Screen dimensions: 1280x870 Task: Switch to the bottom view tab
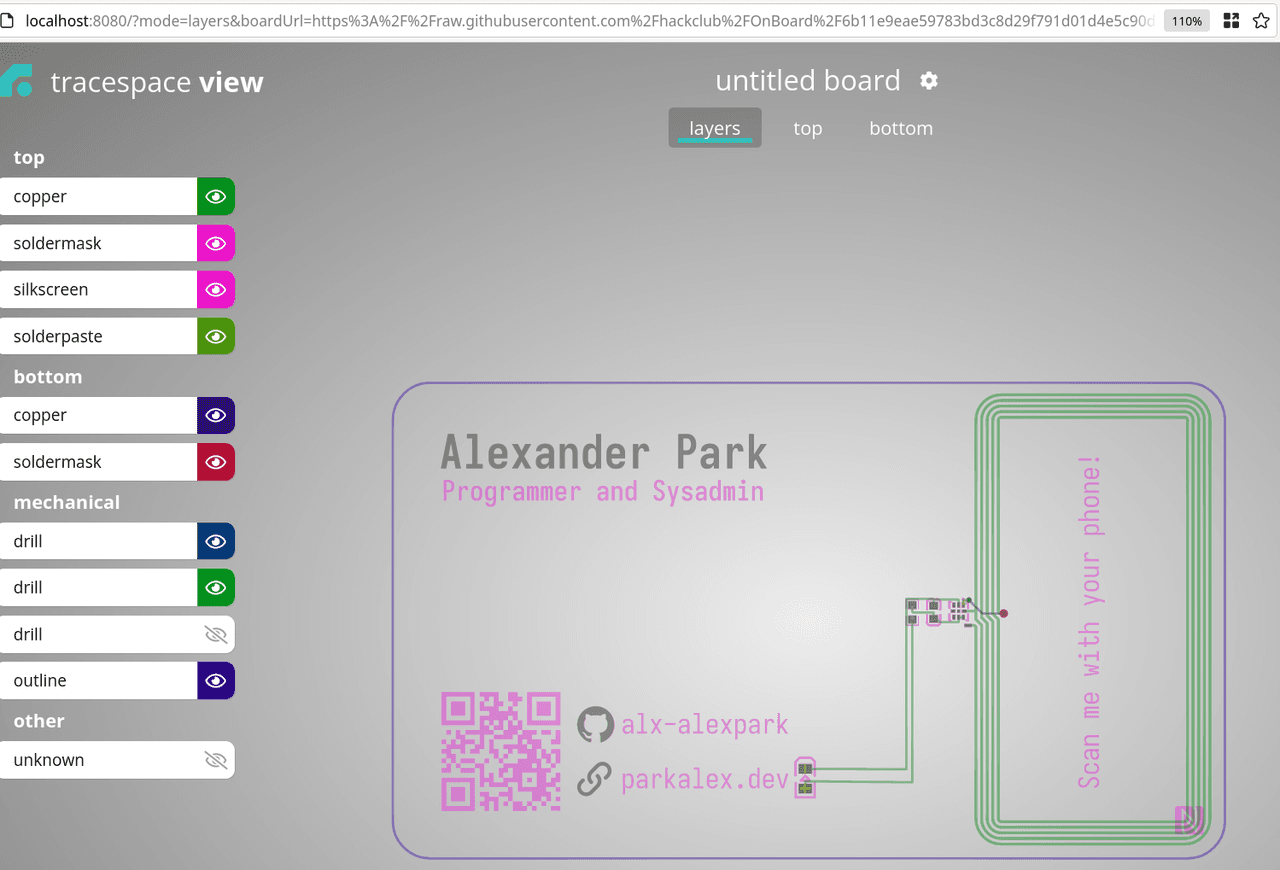pos(901,128)
